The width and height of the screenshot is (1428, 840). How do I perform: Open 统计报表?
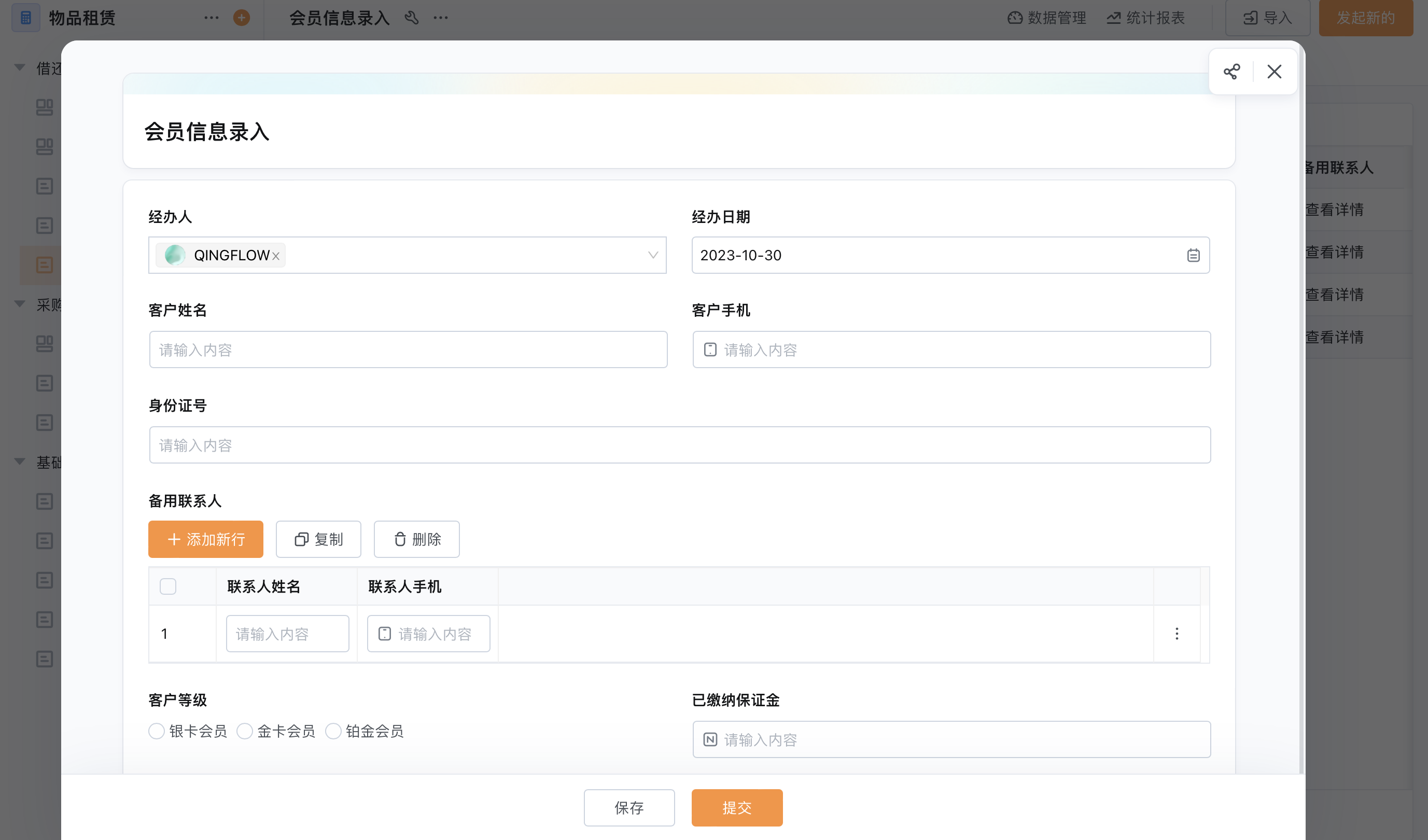(x=1146, y=18)
